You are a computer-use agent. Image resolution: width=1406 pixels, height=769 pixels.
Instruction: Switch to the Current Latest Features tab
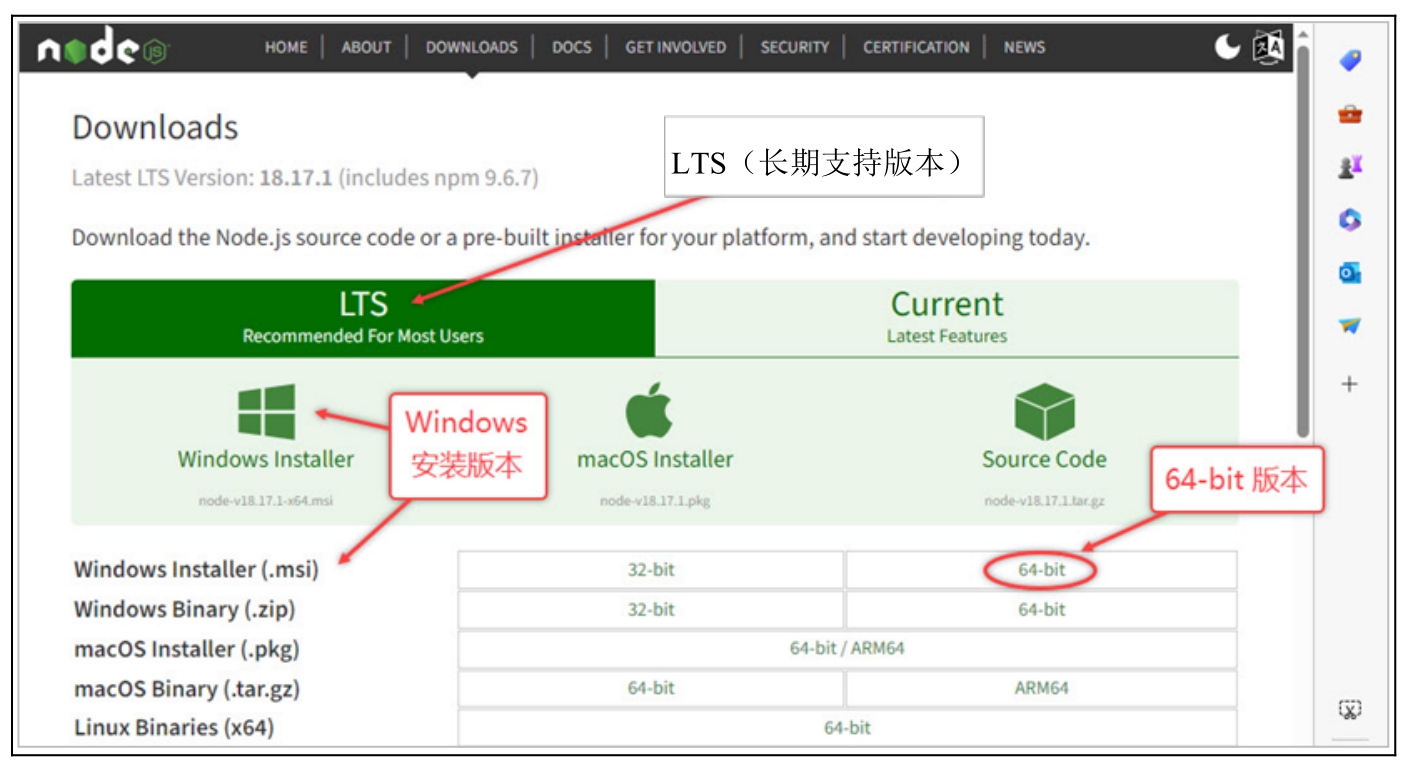tap(947, 318)
